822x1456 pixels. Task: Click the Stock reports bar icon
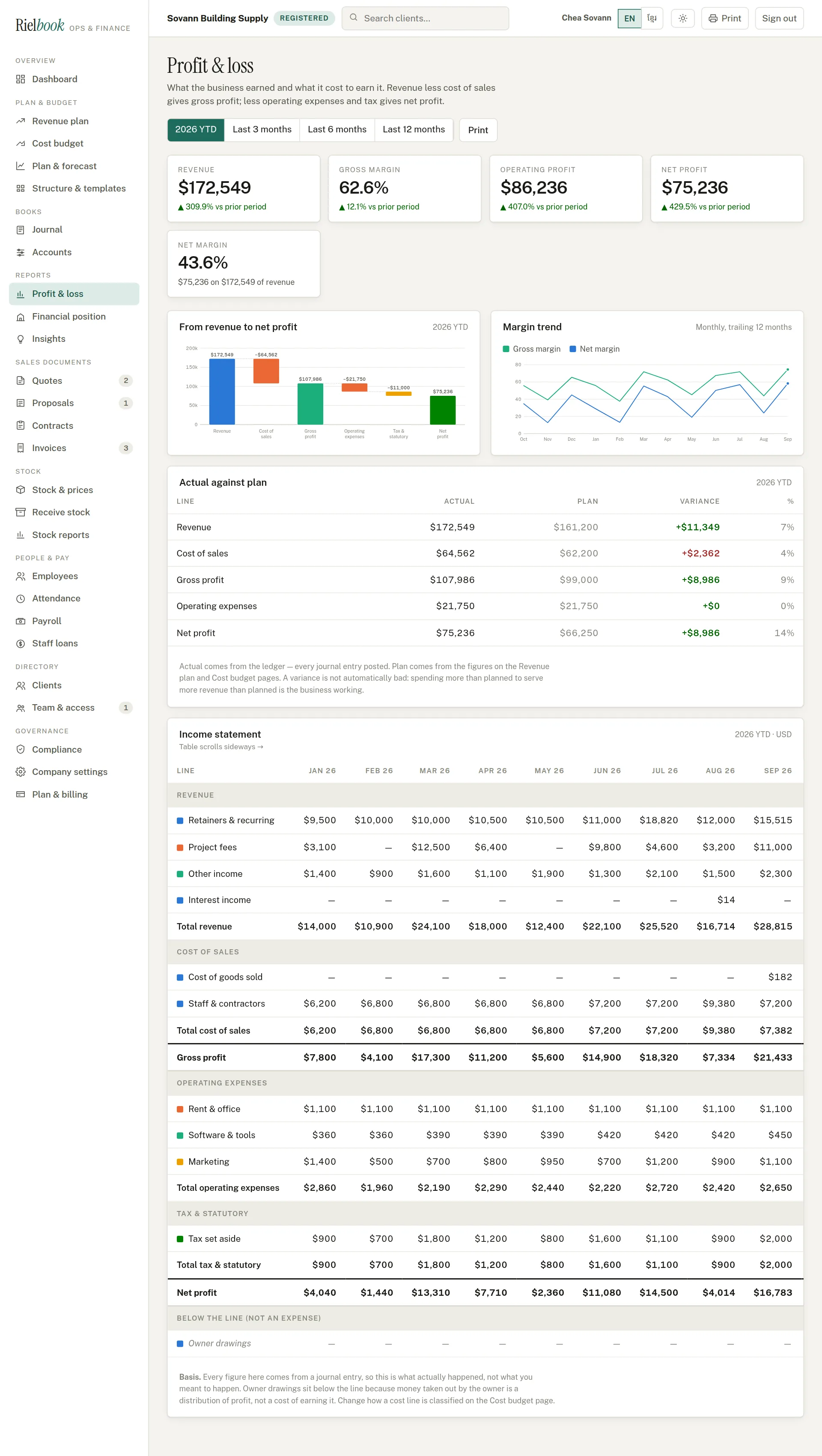(21, 535)
